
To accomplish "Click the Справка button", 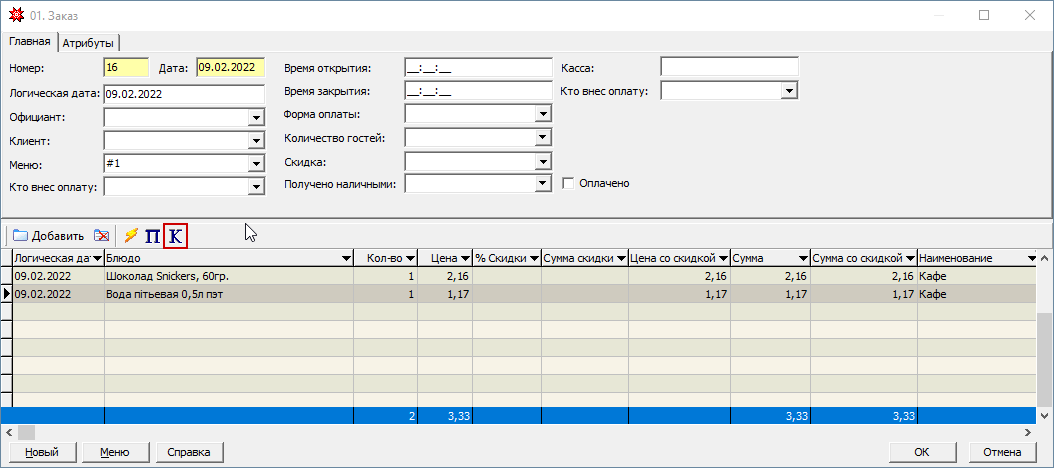I will click(x=188, y=452).
